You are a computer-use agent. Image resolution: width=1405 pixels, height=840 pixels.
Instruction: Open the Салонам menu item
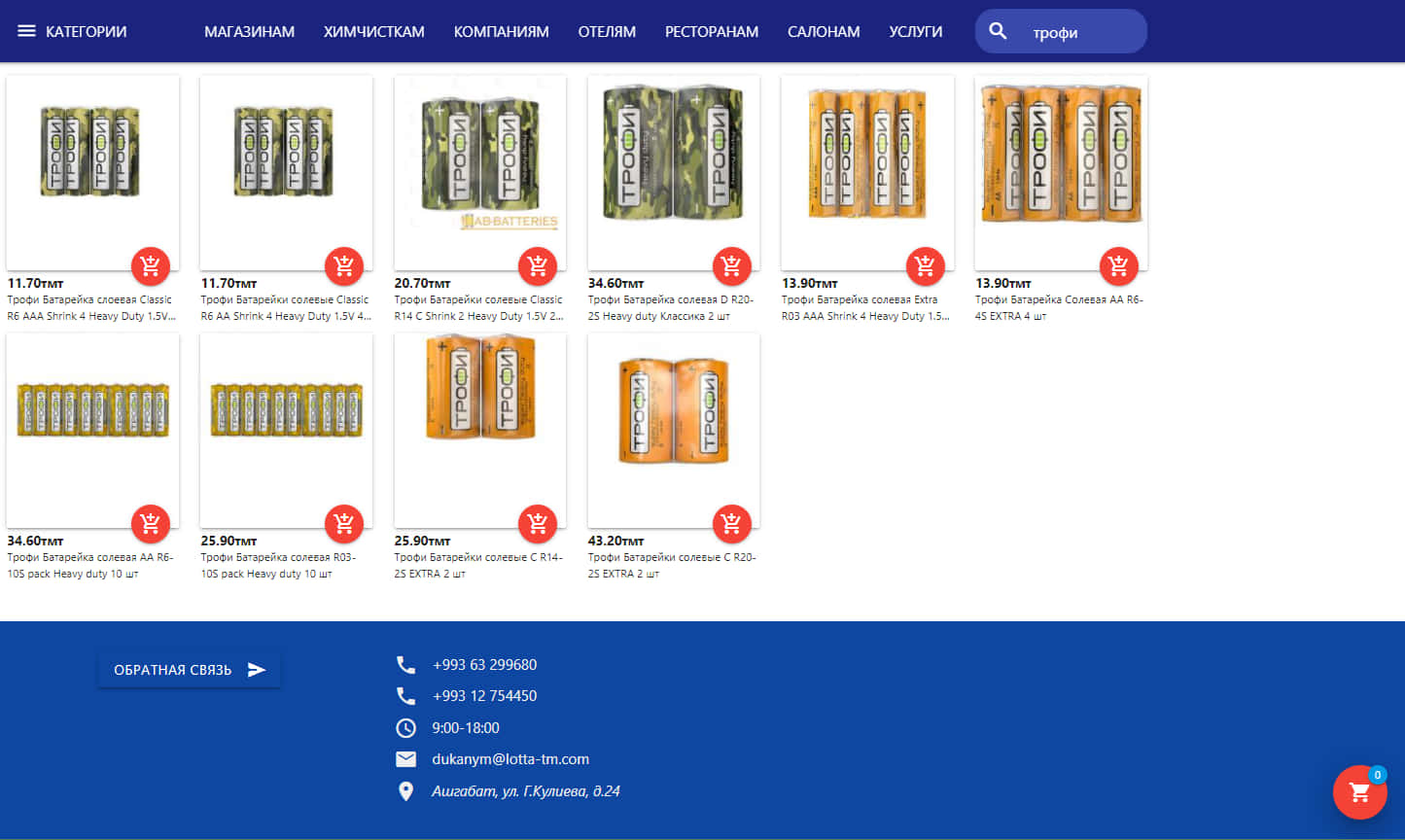pyautogui.click(x=824, y=31)
